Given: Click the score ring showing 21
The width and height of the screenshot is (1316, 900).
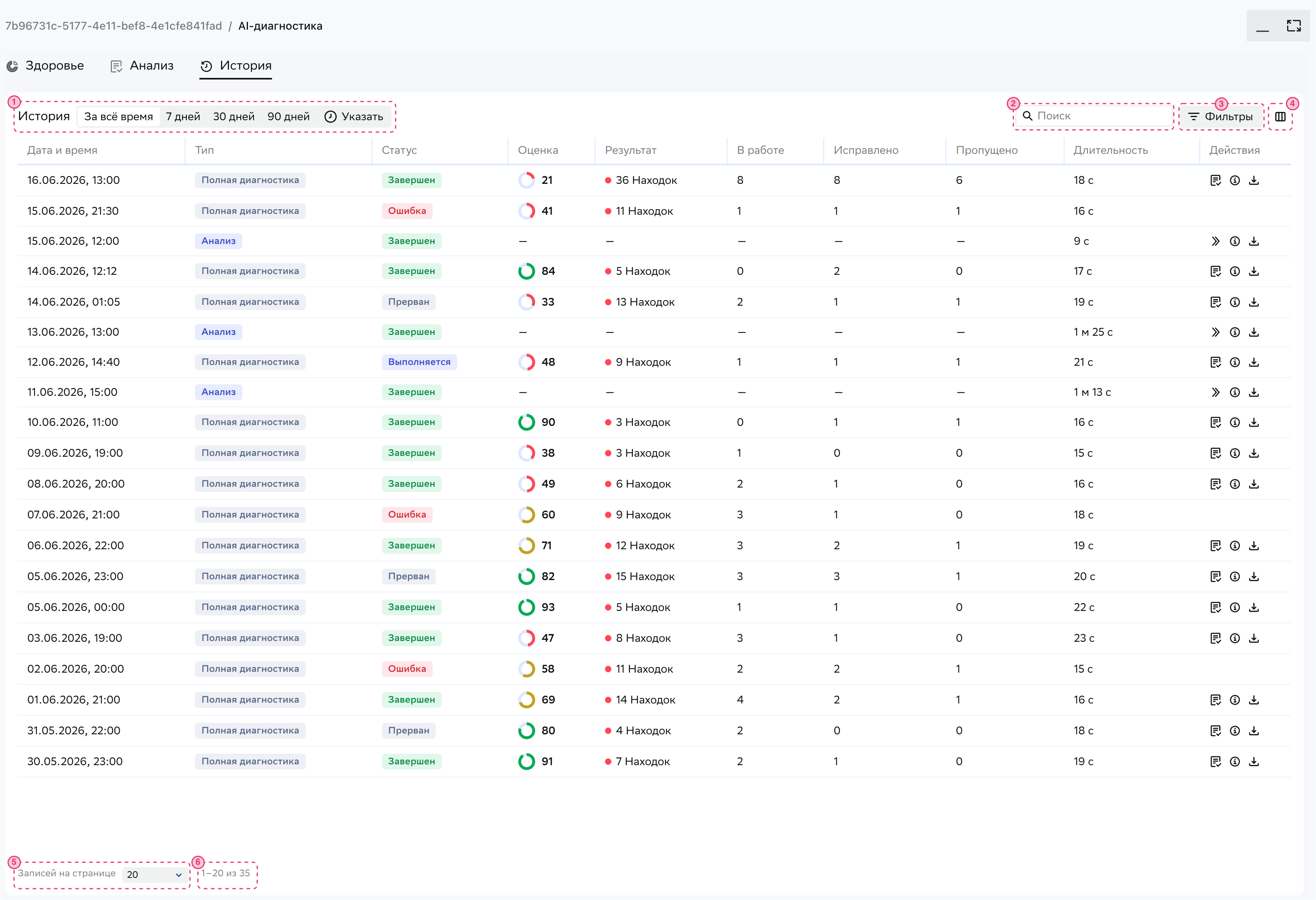Looking at the screenshot, I should [527, 180].
